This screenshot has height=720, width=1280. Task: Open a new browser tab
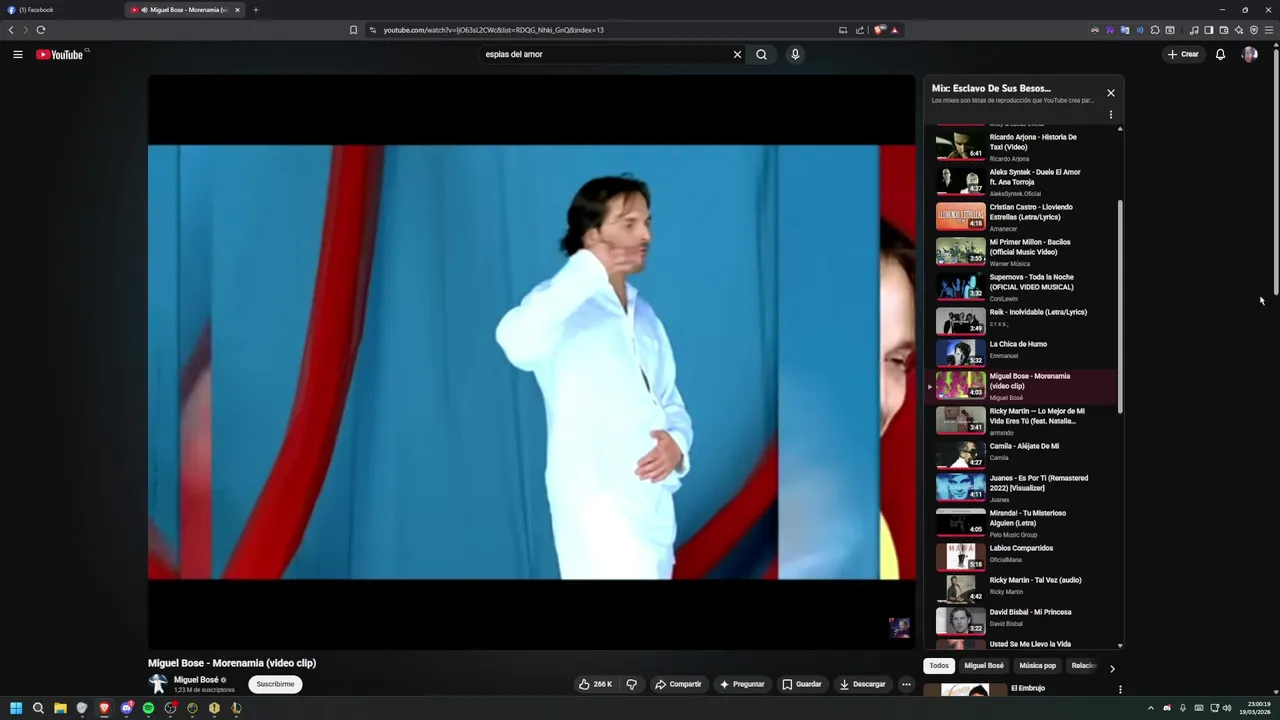pos(255,10)
